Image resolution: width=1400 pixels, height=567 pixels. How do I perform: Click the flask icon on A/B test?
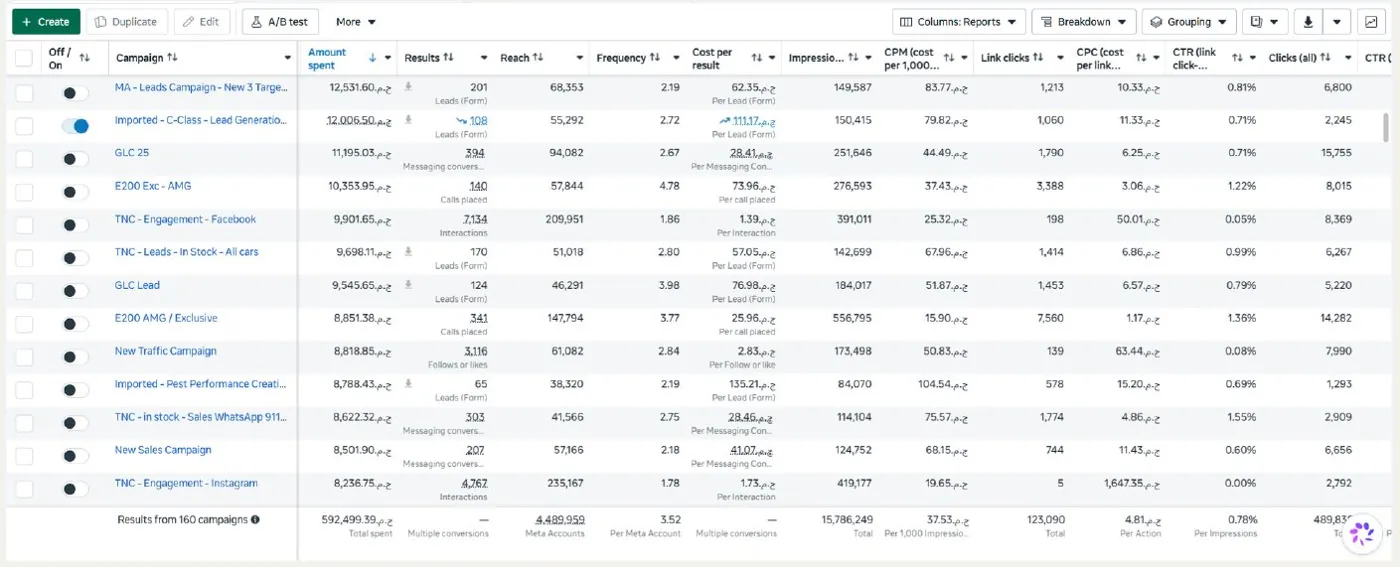pos(256,22)
